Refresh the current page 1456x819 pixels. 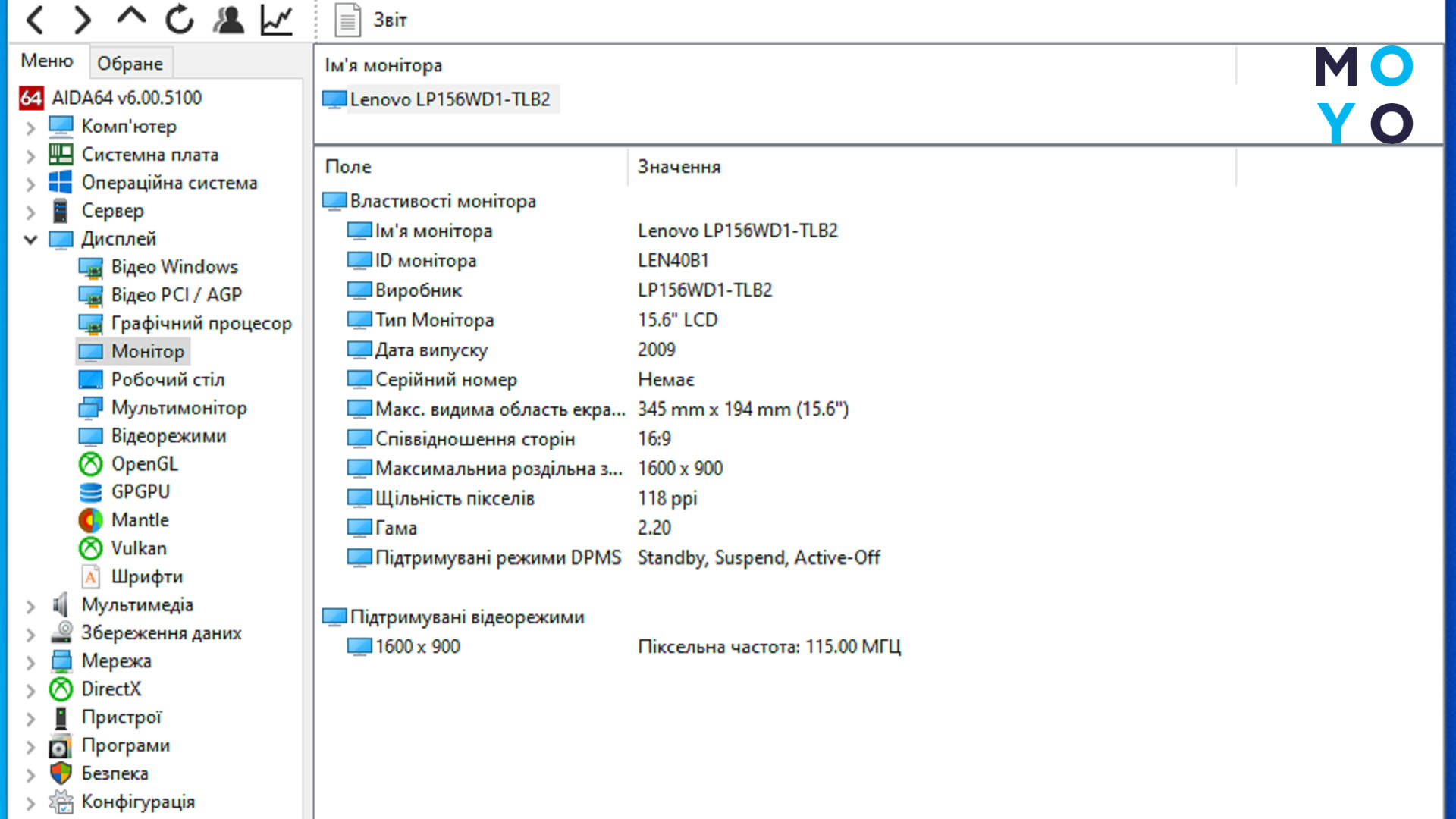coord(180,20)
